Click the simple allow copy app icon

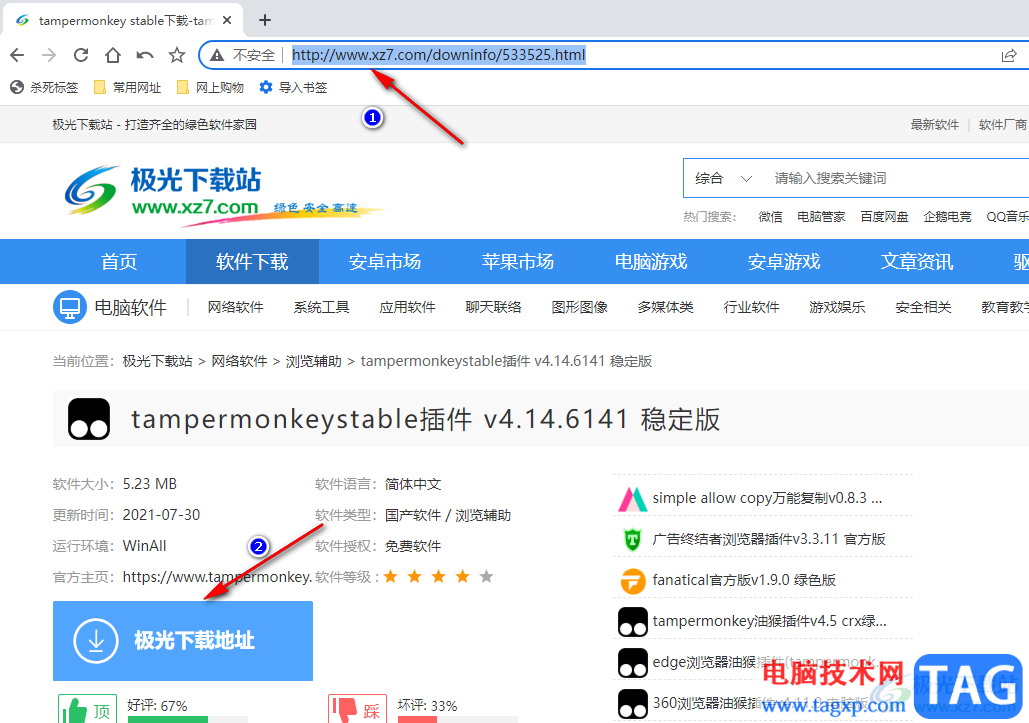click(x=633, y=499)
